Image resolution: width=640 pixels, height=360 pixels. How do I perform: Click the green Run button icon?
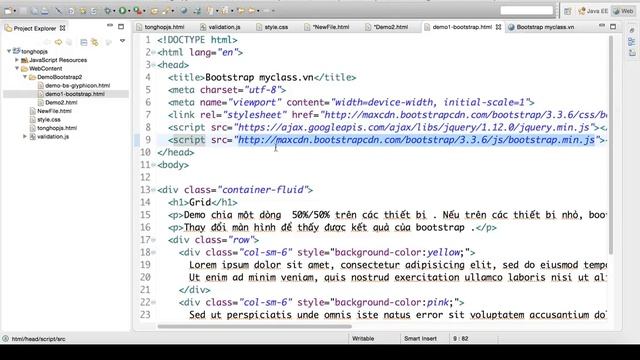[122, 11]
